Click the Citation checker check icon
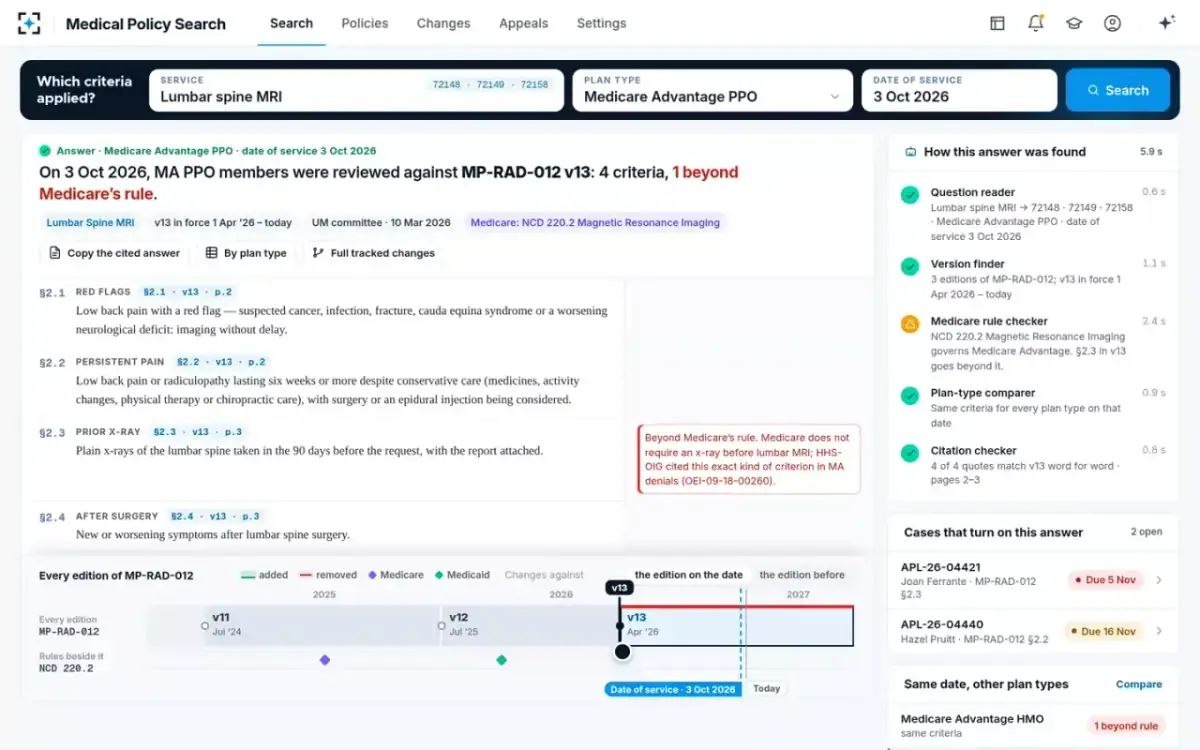 click(910, 453)
